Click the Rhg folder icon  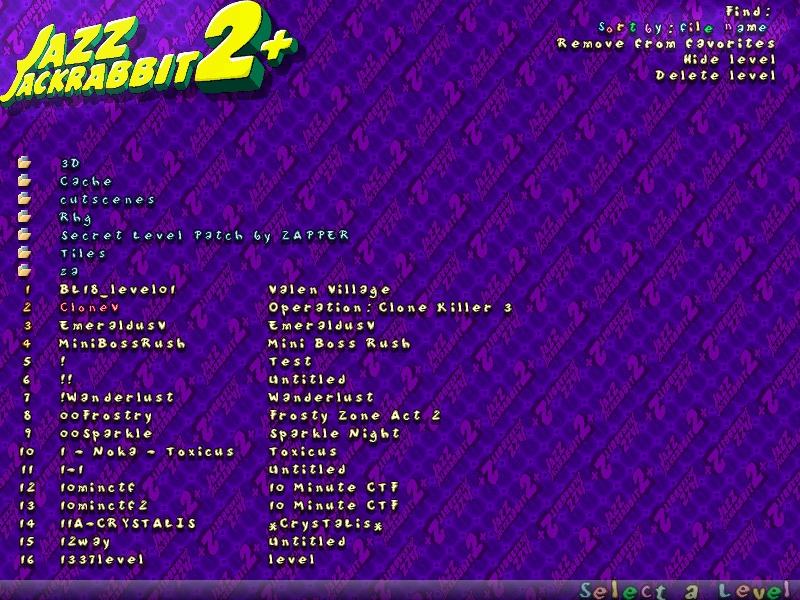click(x=24, y=217)
